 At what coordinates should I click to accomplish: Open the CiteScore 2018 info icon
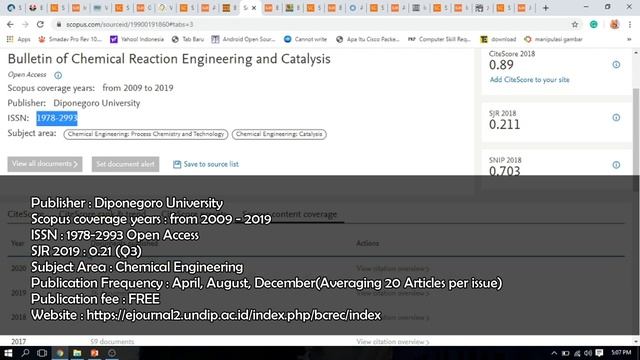616,64
